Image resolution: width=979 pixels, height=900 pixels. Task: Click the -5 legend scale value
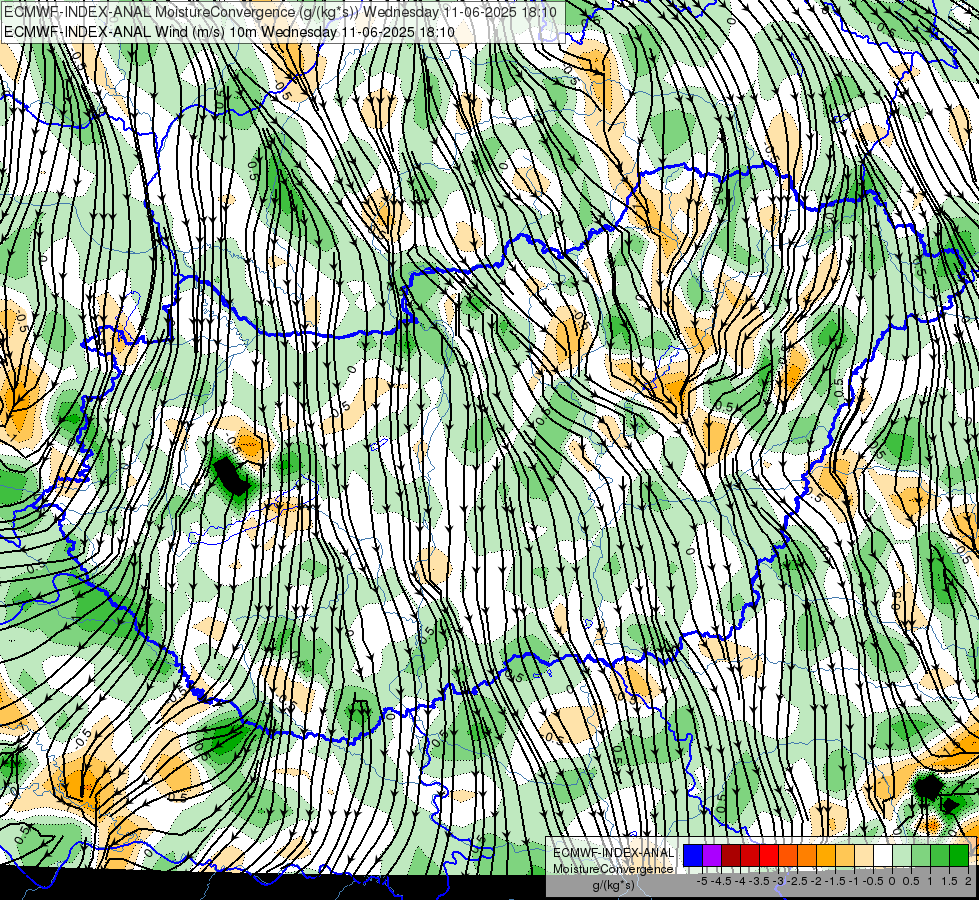[x=702, y=881]
